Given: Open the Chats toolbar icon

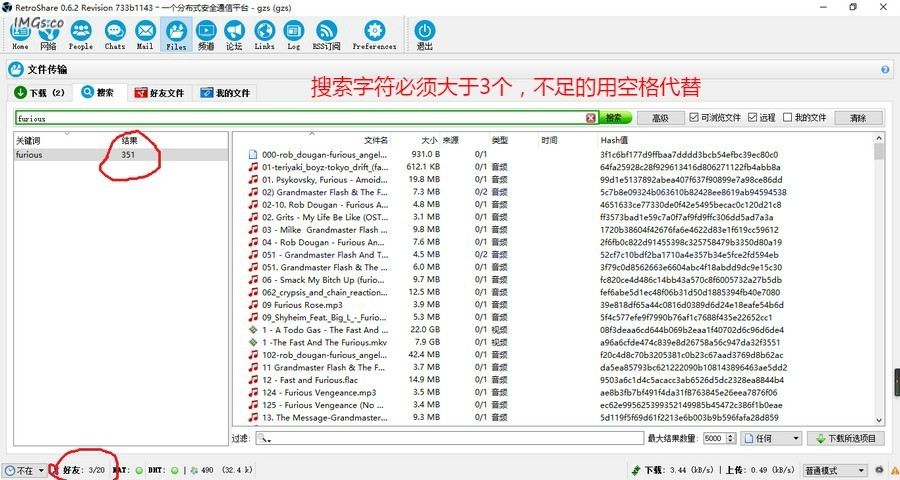Looking at the screenshot, I should click(115, 34).
